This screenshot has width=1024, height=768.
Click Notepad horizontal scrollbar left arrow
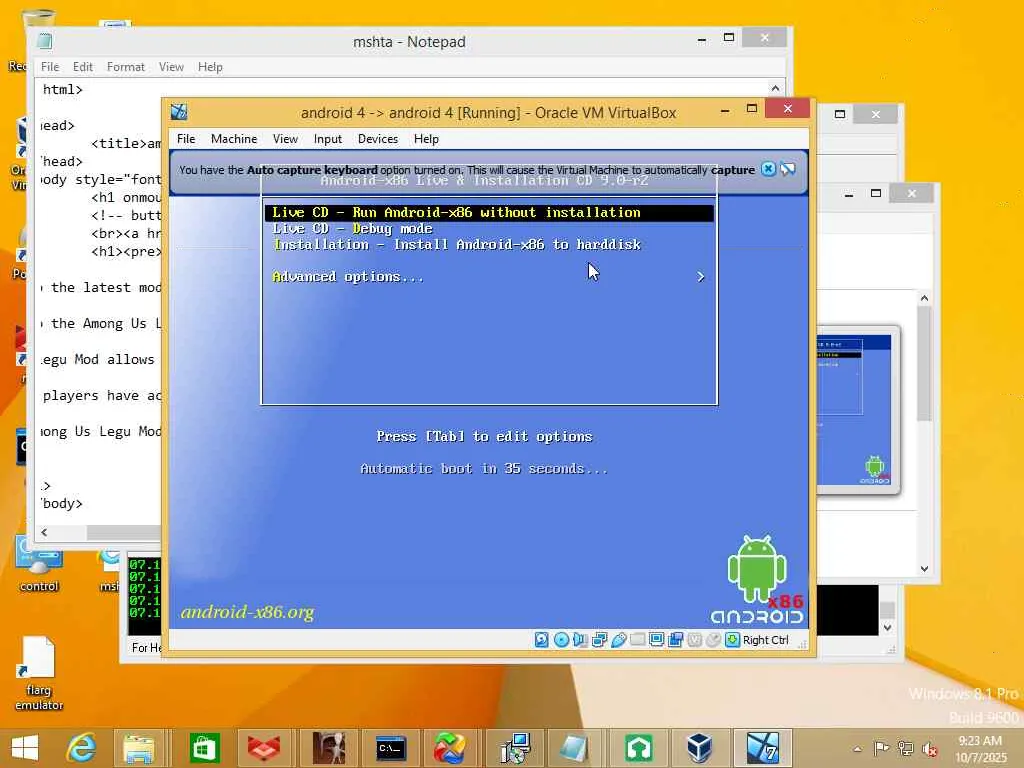pyautogui.click(x=44, y=533)
